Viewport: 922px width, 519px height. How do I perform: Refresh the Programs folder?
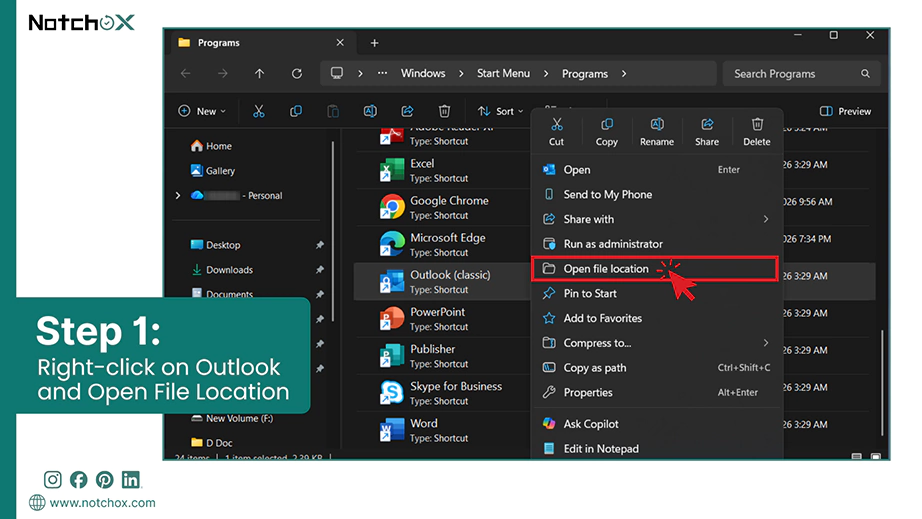pos(296,73)
